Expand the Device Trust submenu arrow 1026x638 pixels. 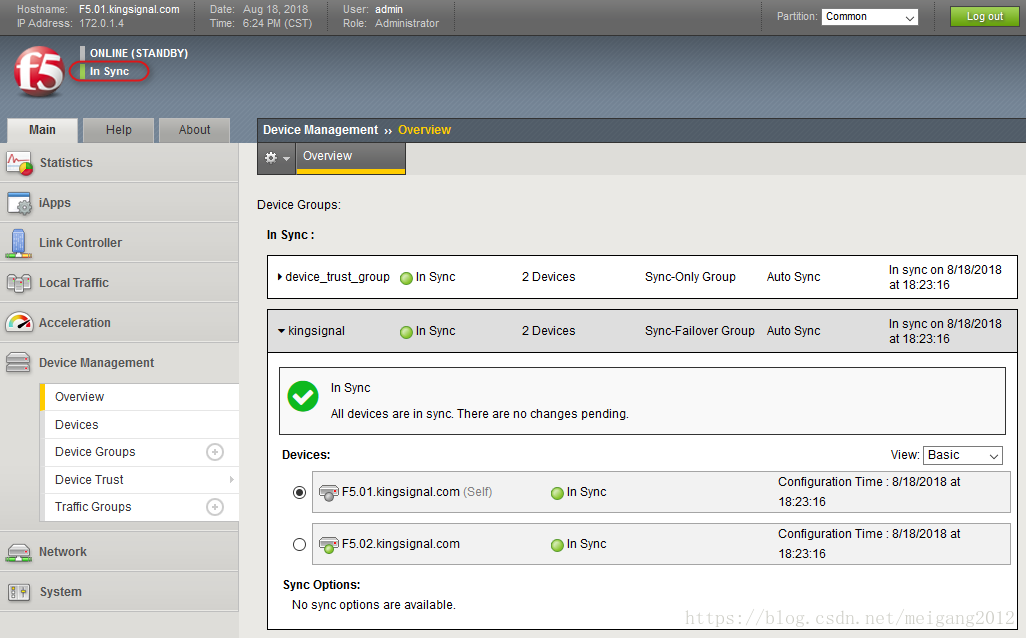(x=232, y=480)
